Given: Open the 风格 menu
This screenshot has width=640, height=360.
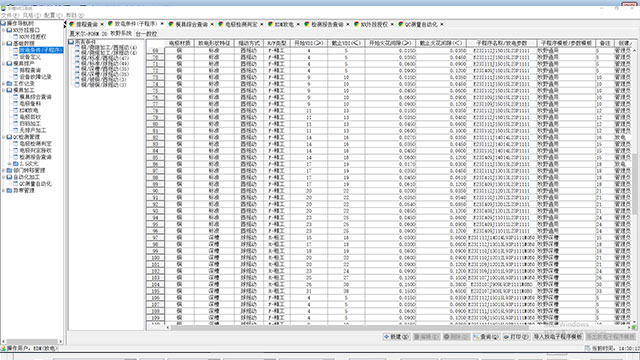Looking at the screenshot, I should tap(31, 15).
